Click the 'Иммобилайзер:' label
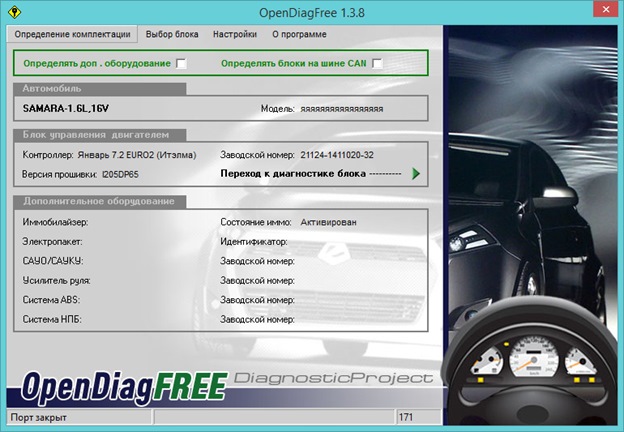Image resolution: width=624 pixels, height=432 pixels. 55,222
